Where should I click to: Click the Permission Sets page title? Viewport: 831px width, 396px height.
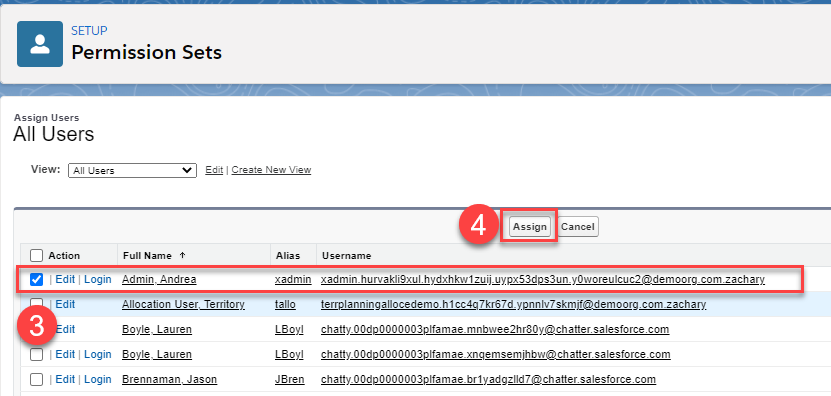click(146, 52)
